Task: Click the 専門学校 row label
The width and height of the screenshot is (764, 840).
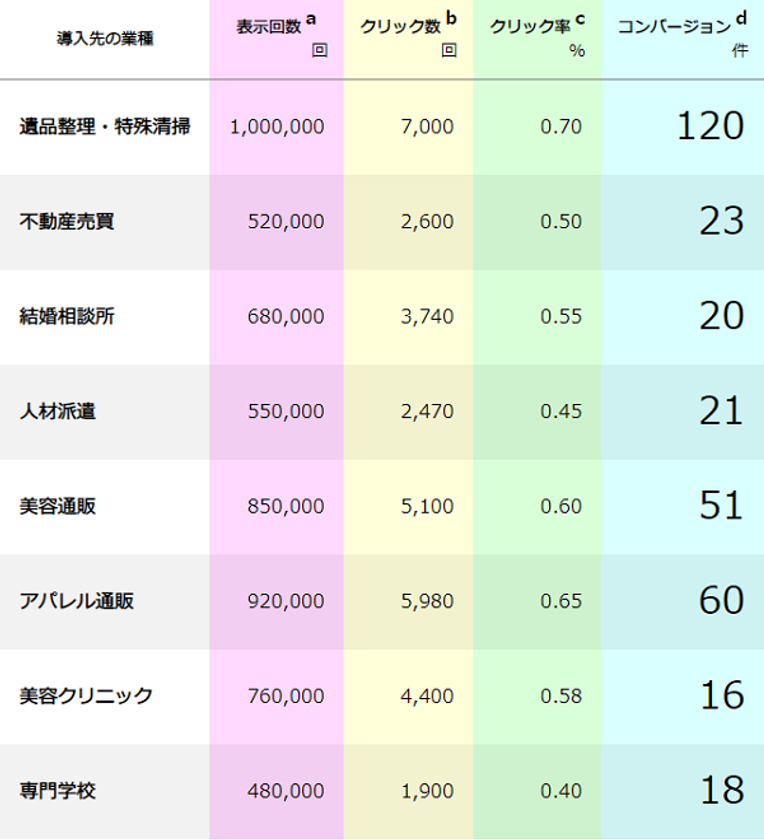Action: point(58,791)
